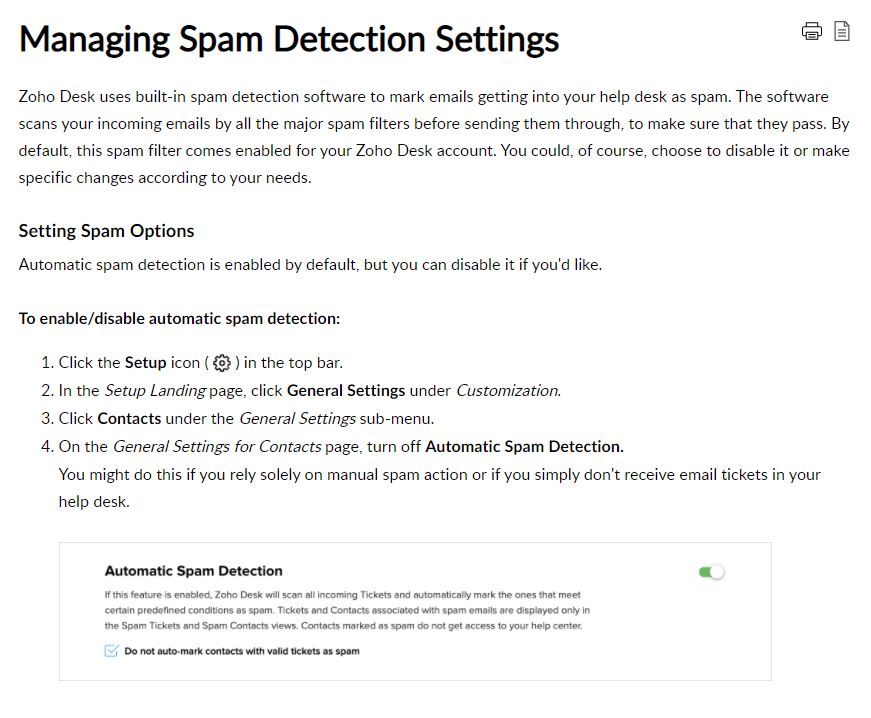
Task: Click the print page icon
Action: click(812, 31)
